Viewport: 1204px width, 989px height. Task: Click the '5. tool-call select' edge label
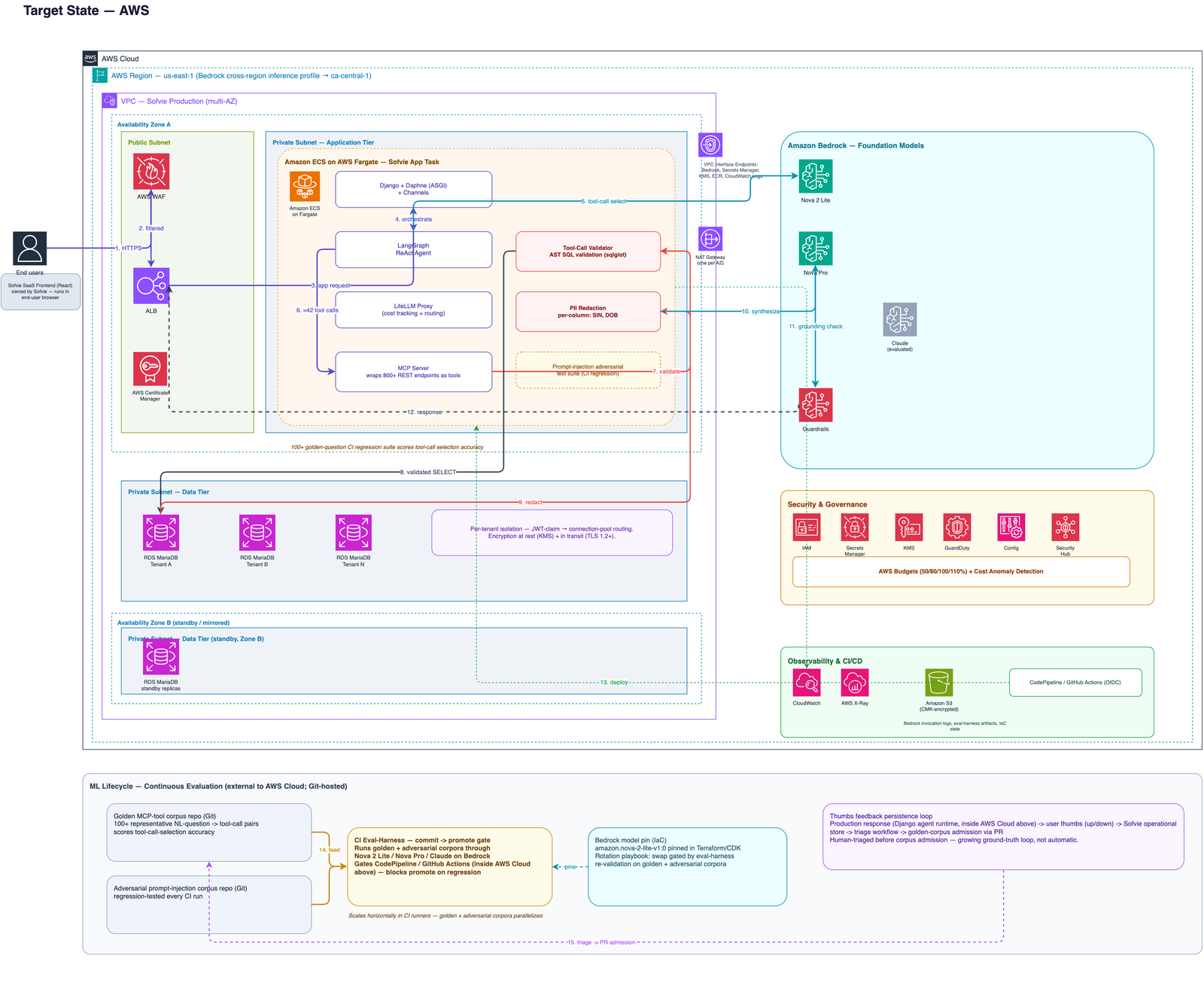click(604, 201)
